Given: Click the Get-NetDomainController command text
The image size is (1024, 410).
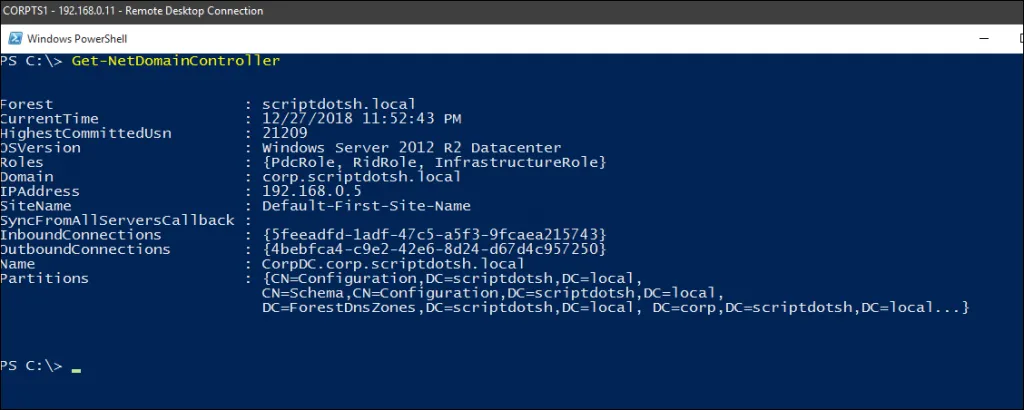Looking at the screenshot, I should 176,61.
